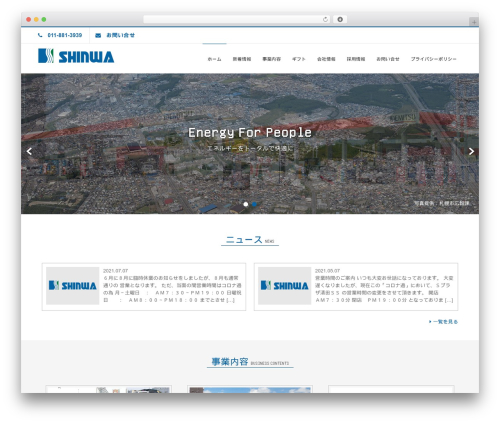Screen dimensions: 500x423
Task: Click the お問い合せ link in top bar
Action: pos(120,35)
